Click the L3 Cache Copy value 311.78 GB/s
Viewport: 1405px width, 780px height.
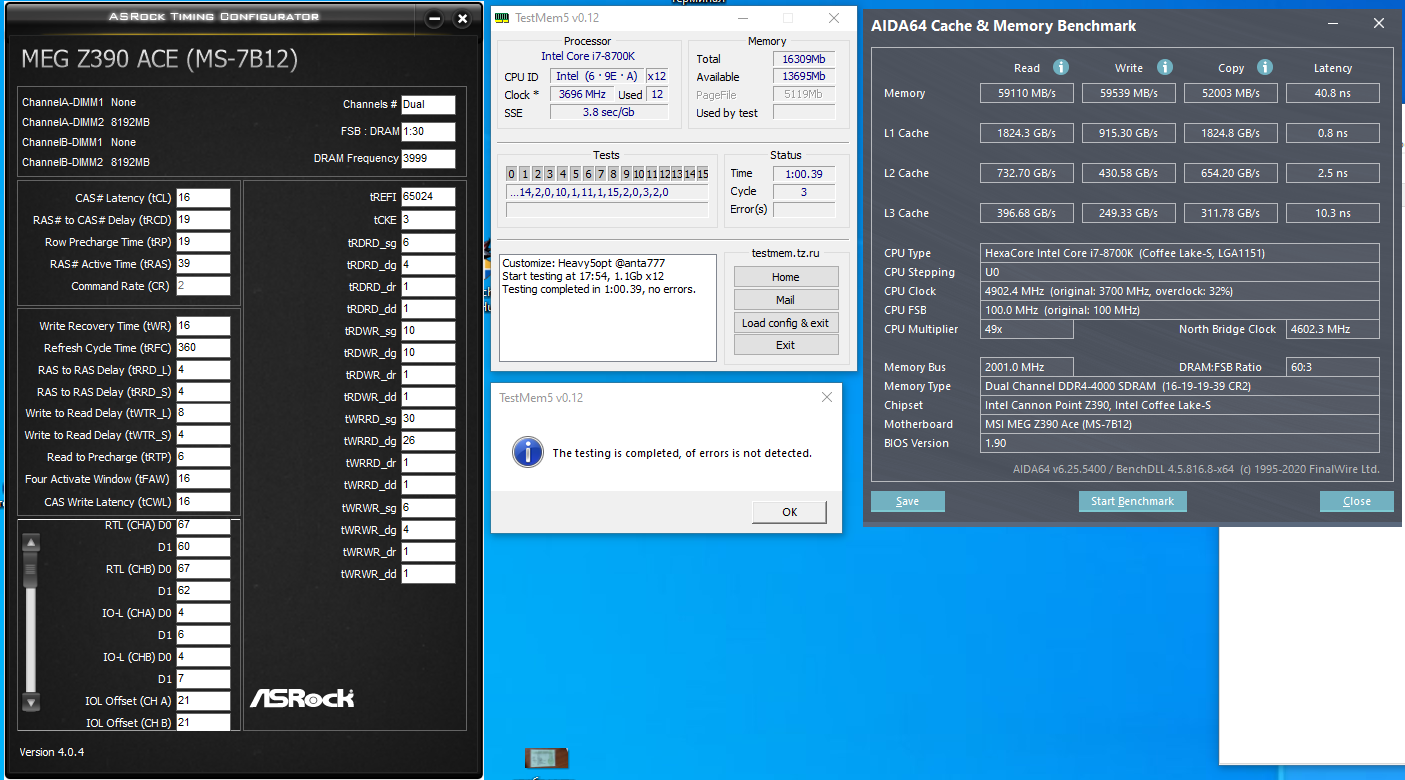click(x=1231, y=213)
